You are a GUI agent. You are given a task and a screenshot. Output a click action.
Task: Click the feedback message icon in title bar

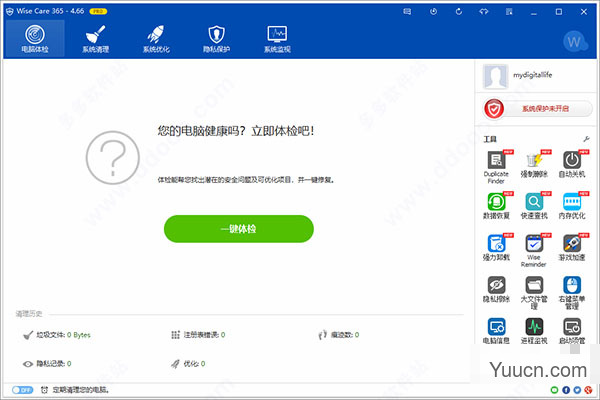tap(407, 11)
